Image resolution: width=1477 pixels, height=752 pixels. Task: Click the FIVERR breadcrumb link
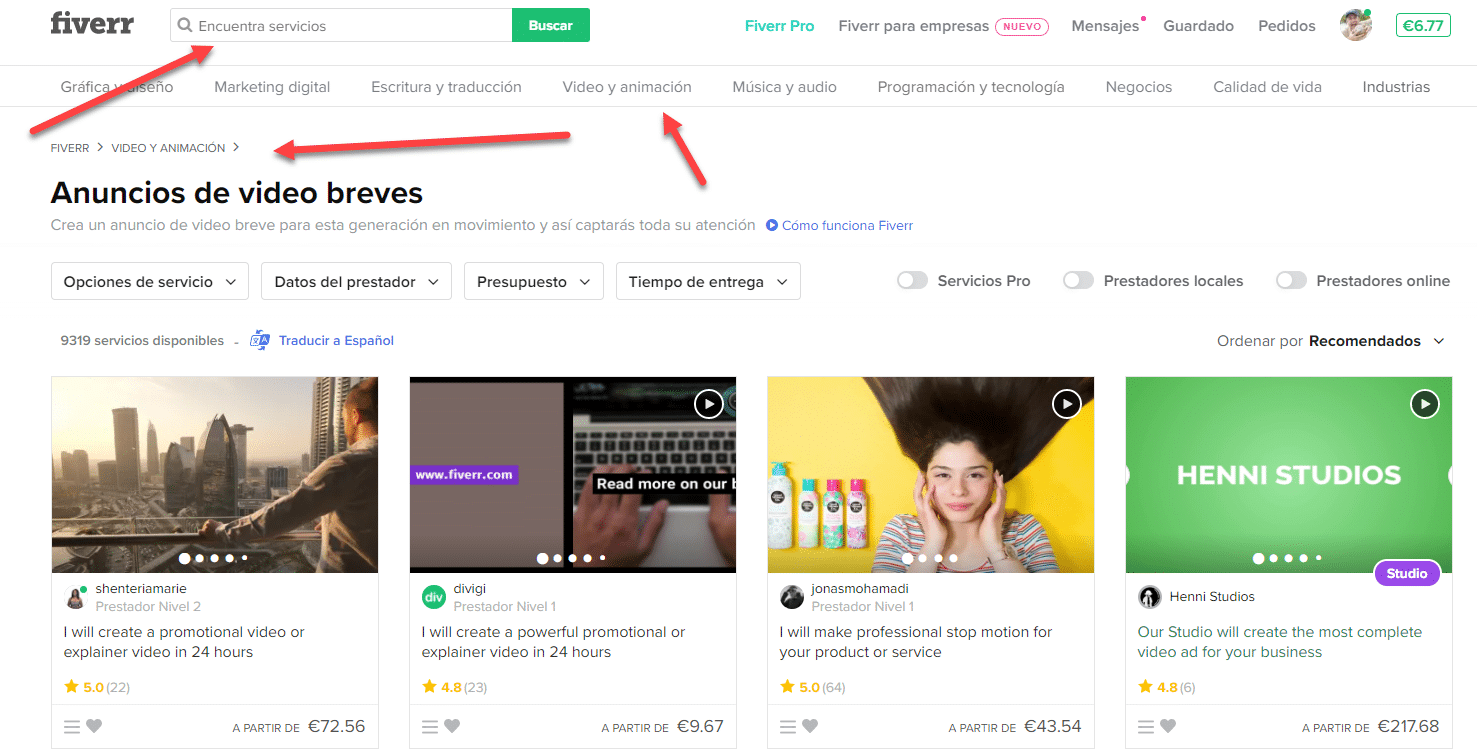tap(70, 148)
